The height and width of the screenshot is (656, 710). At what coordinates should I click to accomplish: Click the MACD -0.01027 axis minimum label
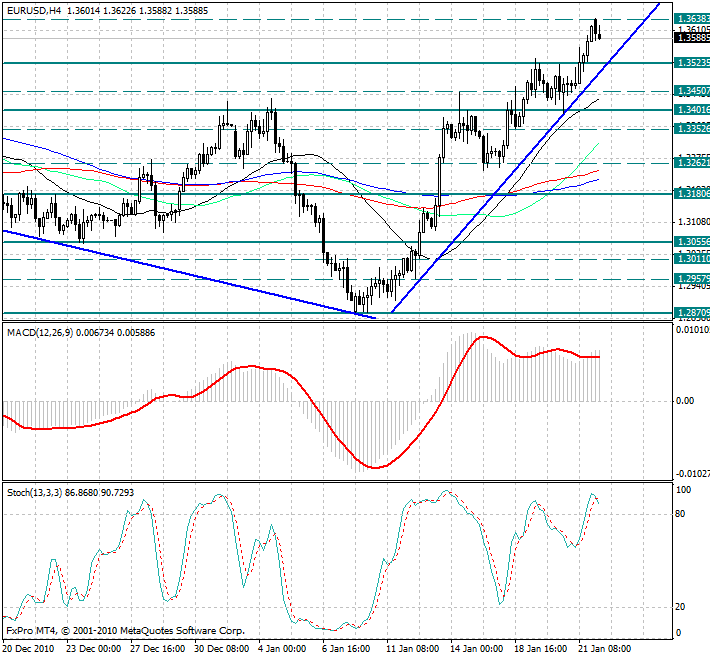[693, 474]
